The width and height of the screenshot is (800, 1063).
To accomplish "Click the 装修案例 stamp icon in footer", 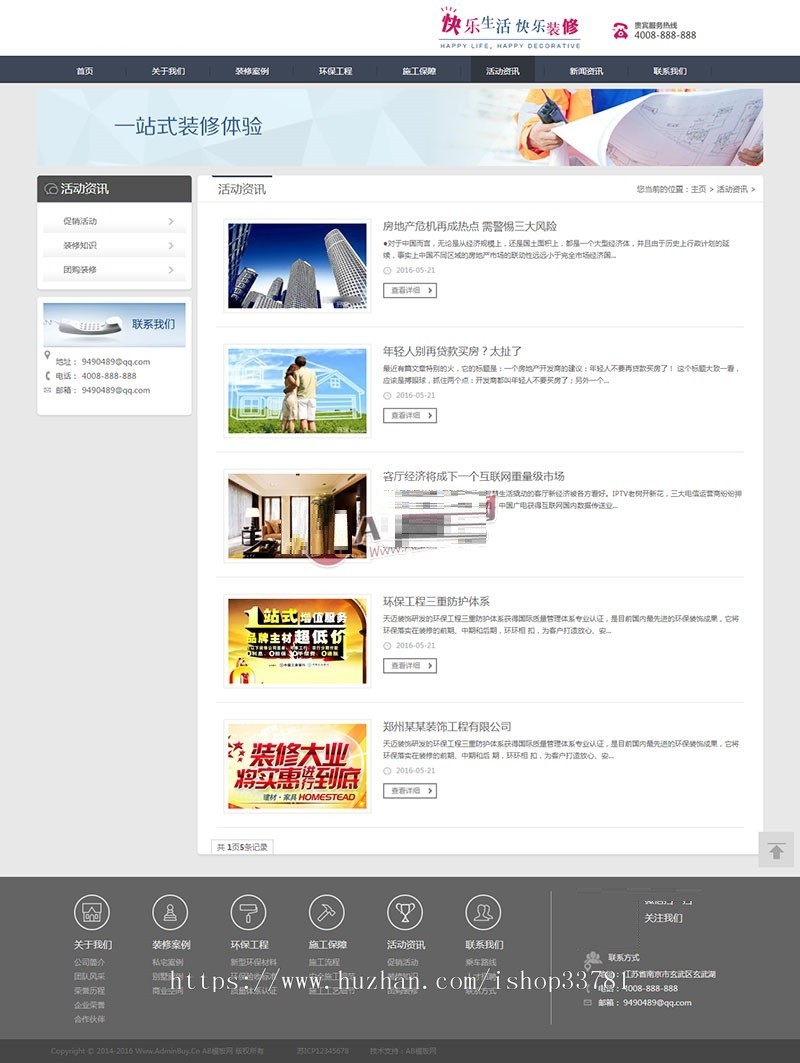I will pyautogui.click(x=170, y=912).
